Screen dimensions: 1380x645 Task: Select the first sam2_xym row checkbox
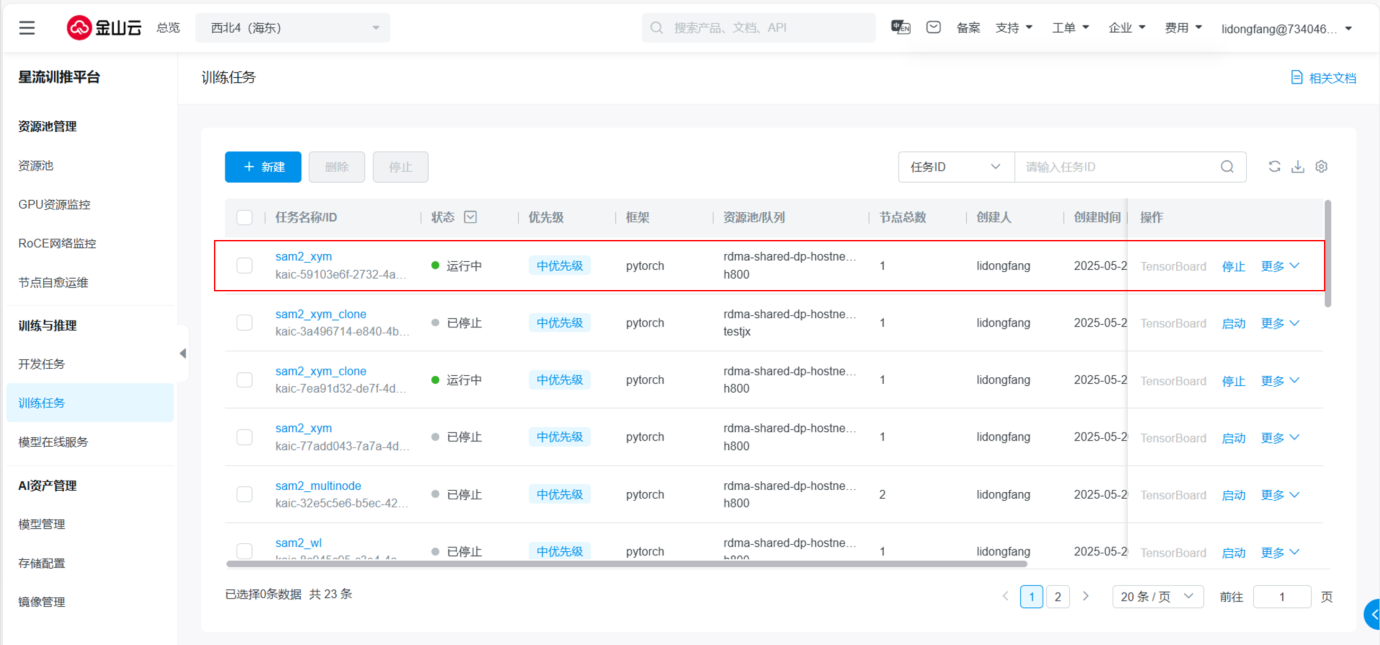pyautogui.click(x=245, y=265)
